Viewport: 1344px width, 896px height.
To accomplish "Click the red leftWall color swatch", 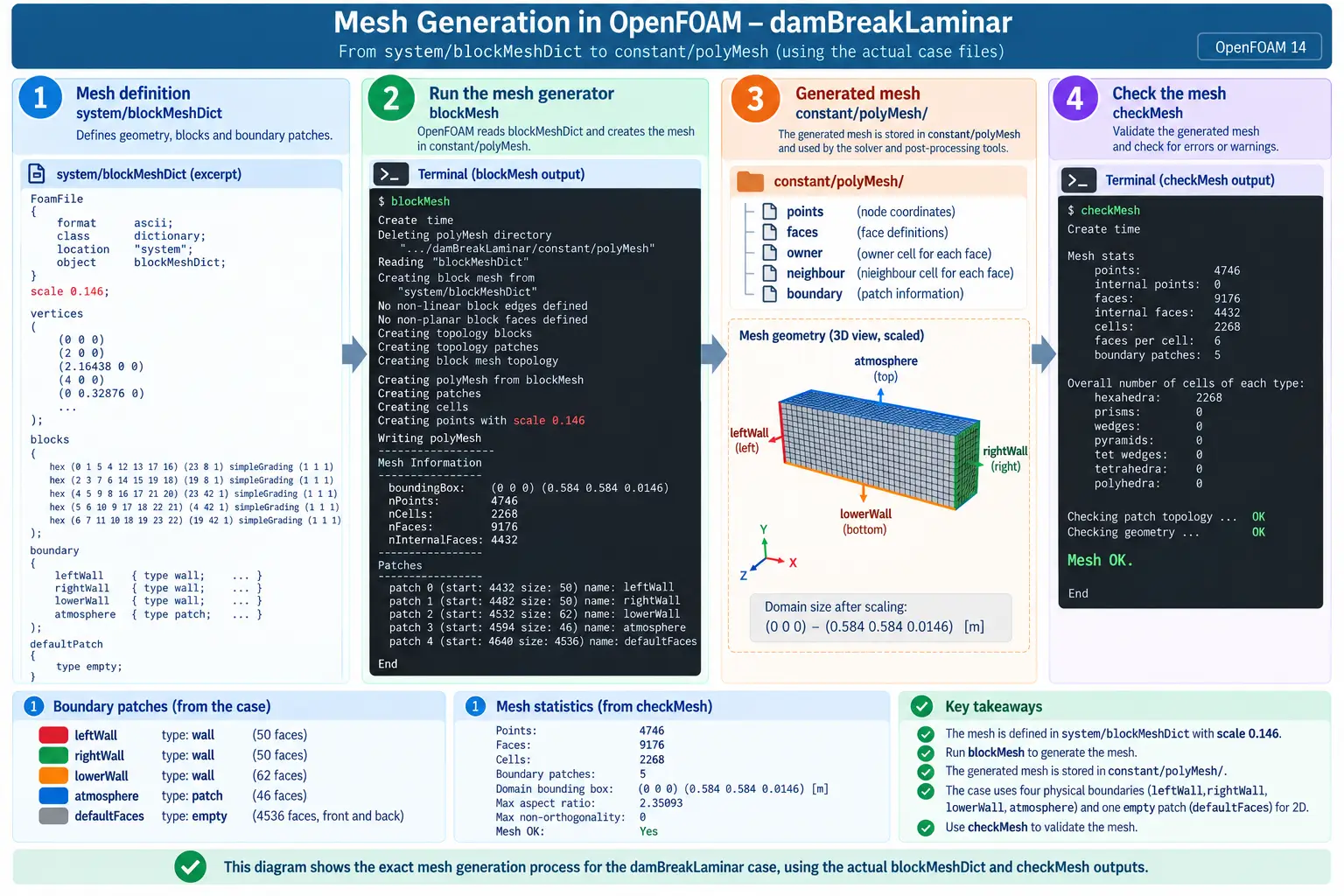I will 53,735.
